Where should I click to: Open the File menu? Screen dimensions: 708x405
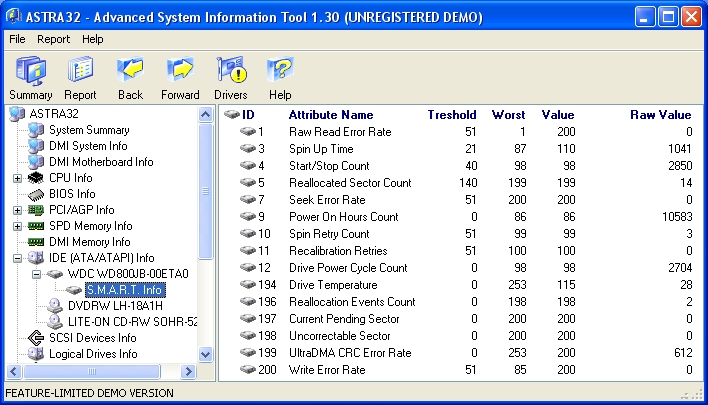click(x=17, y=39)
